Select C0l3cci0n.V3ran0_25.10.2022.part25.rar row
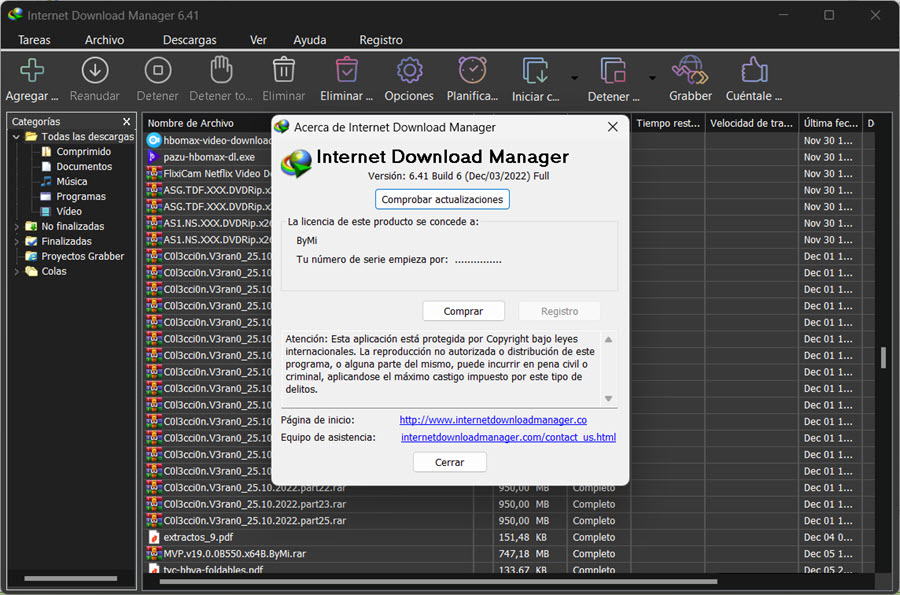 510,520
